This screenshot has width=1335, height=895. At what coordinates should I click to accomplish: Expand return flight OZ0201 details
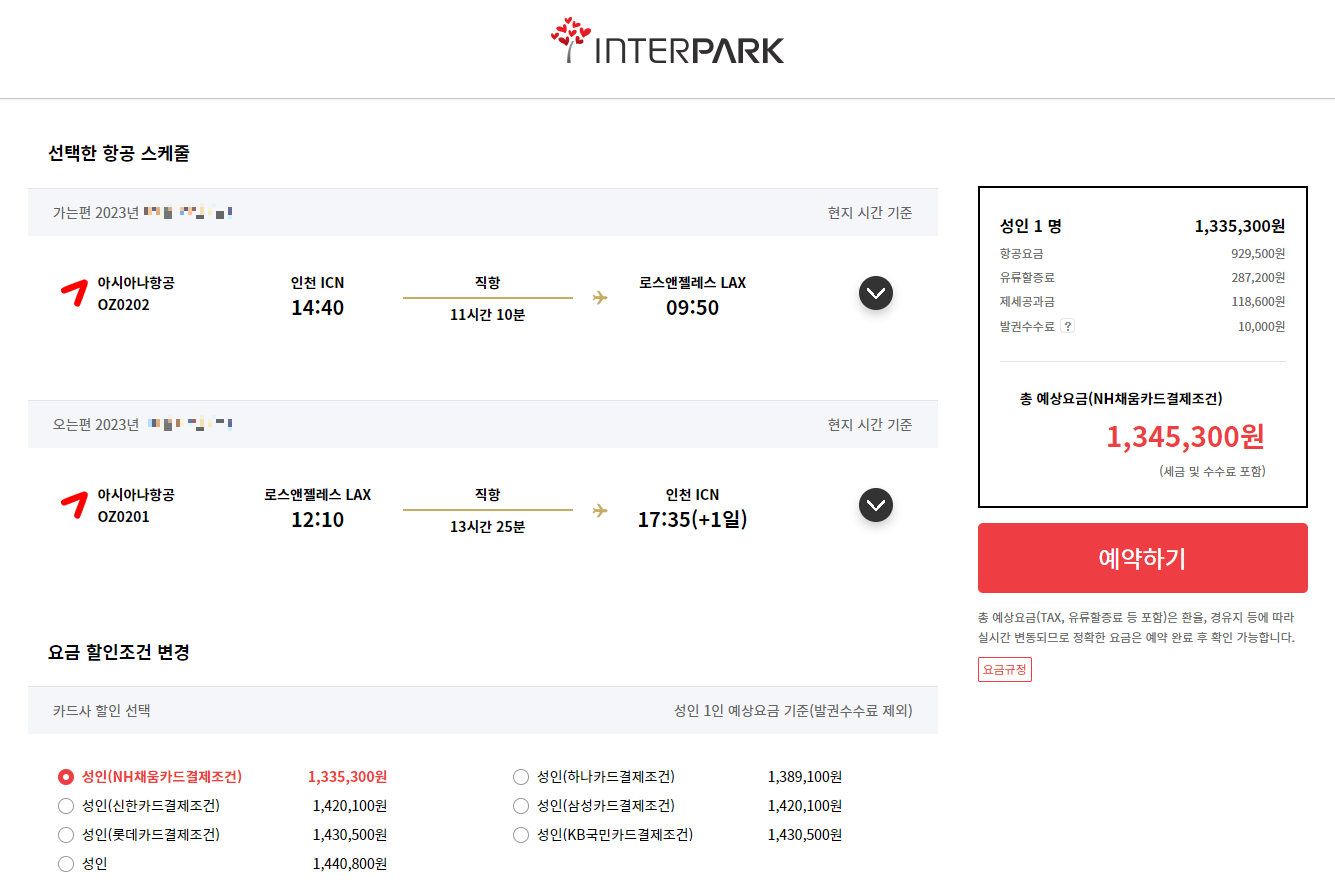[x=876, y=505]
